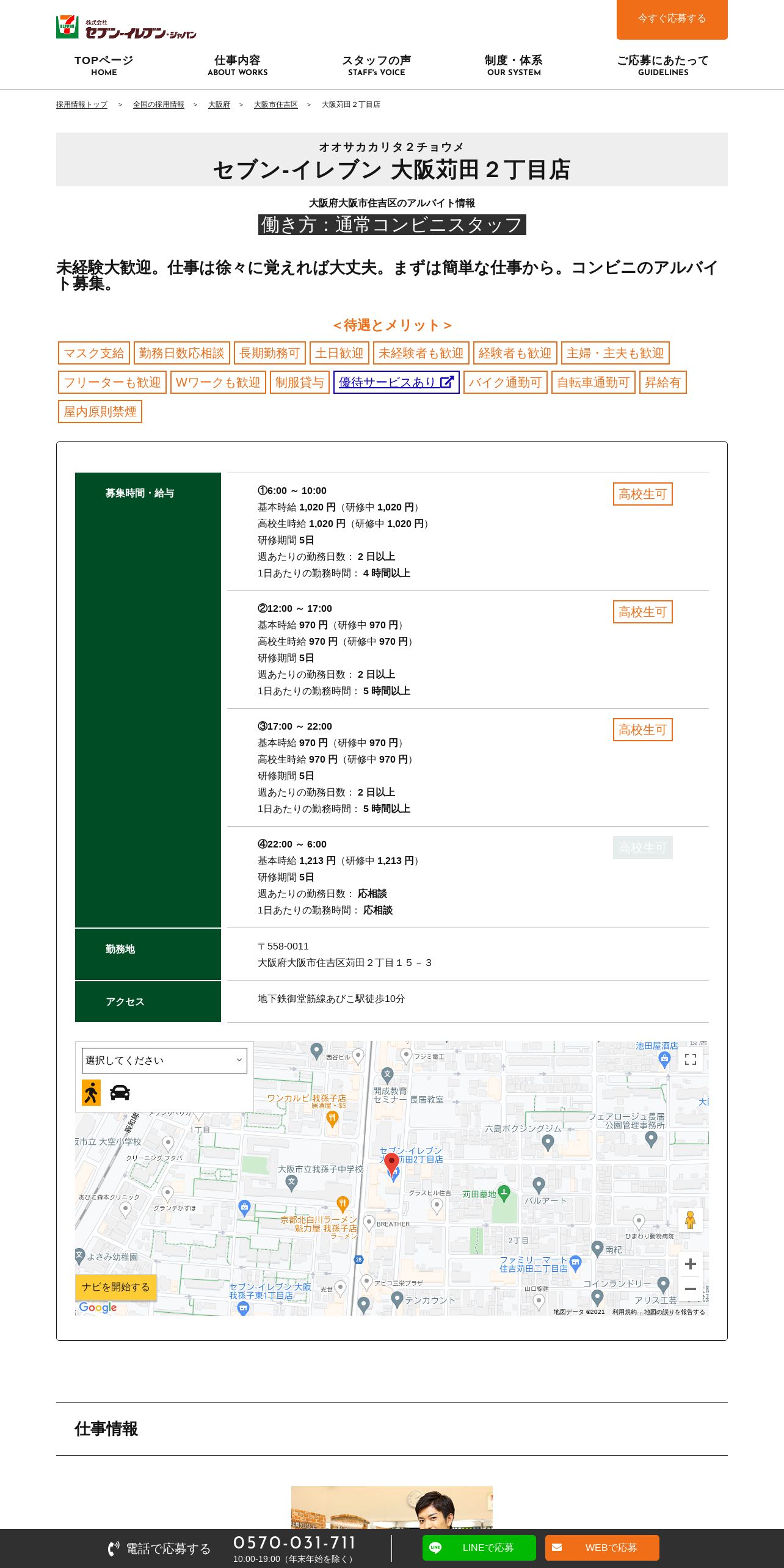Click 採用情報トップ breadcrumb link
Viewport: 784px width, 1568px height.
tap(81, 104)
